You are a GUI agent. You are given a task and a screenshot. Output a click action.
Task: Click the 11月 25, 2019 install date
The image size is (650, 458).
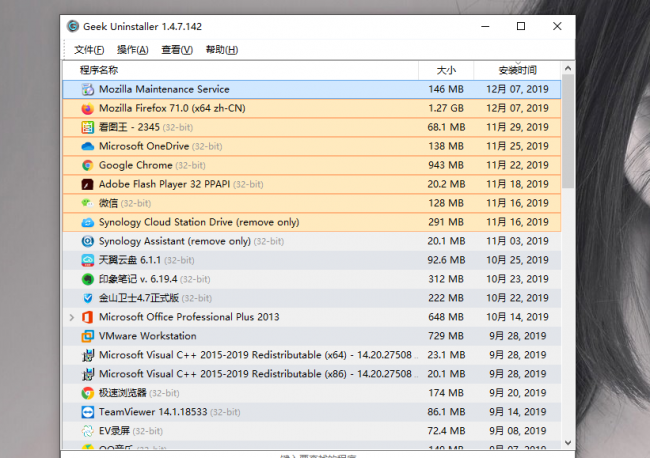point(517,146)
